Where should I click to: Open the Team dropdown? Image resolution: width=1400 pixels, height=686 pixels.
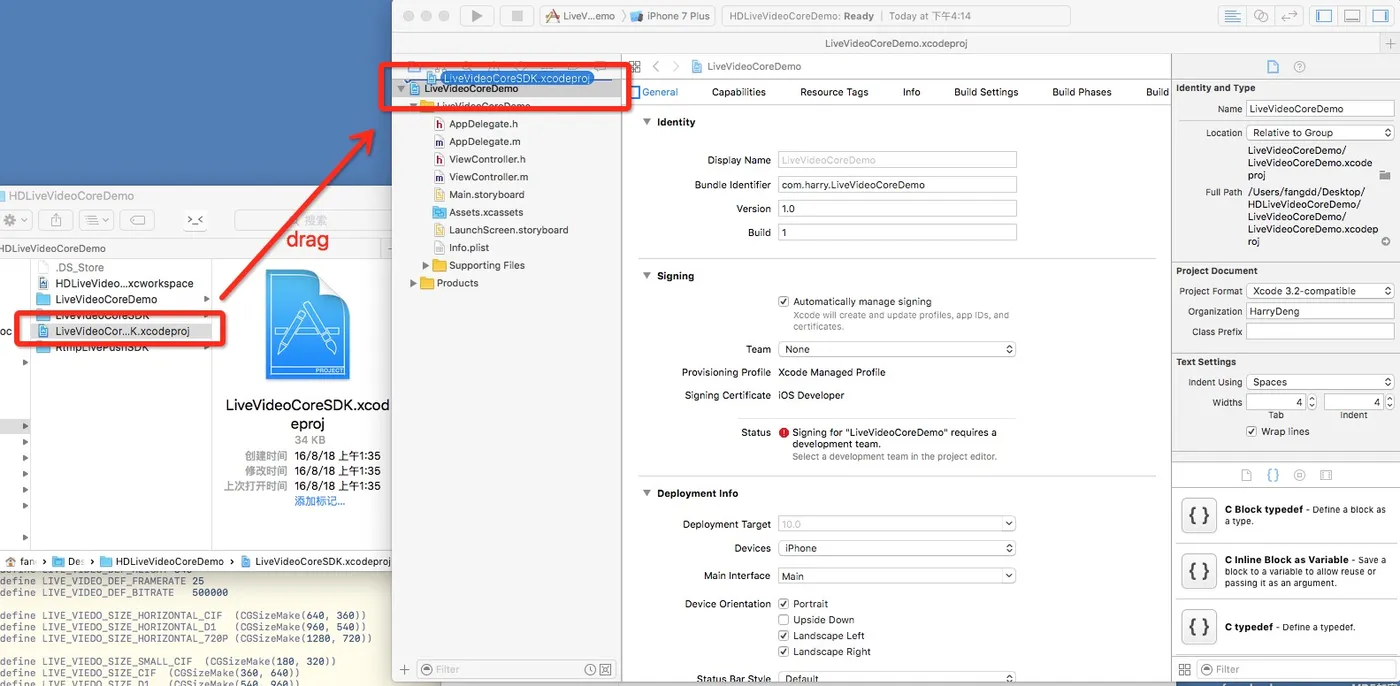(897, 349)
